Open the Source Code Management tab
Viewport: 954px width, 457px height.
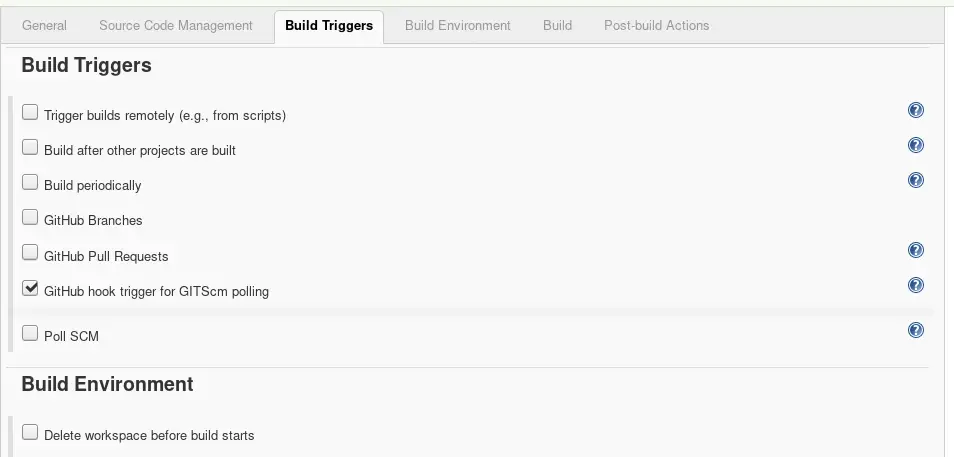[176, 26]
